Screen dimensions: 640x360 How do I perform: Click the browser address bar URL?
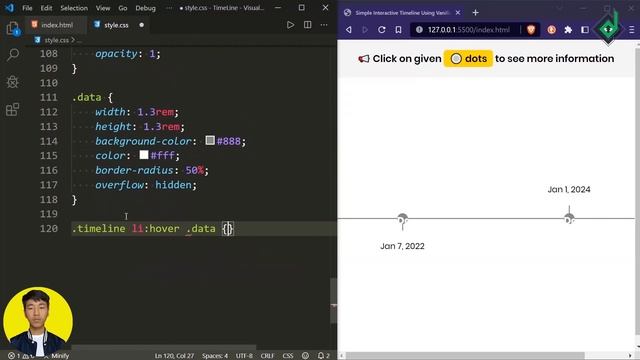469,29
